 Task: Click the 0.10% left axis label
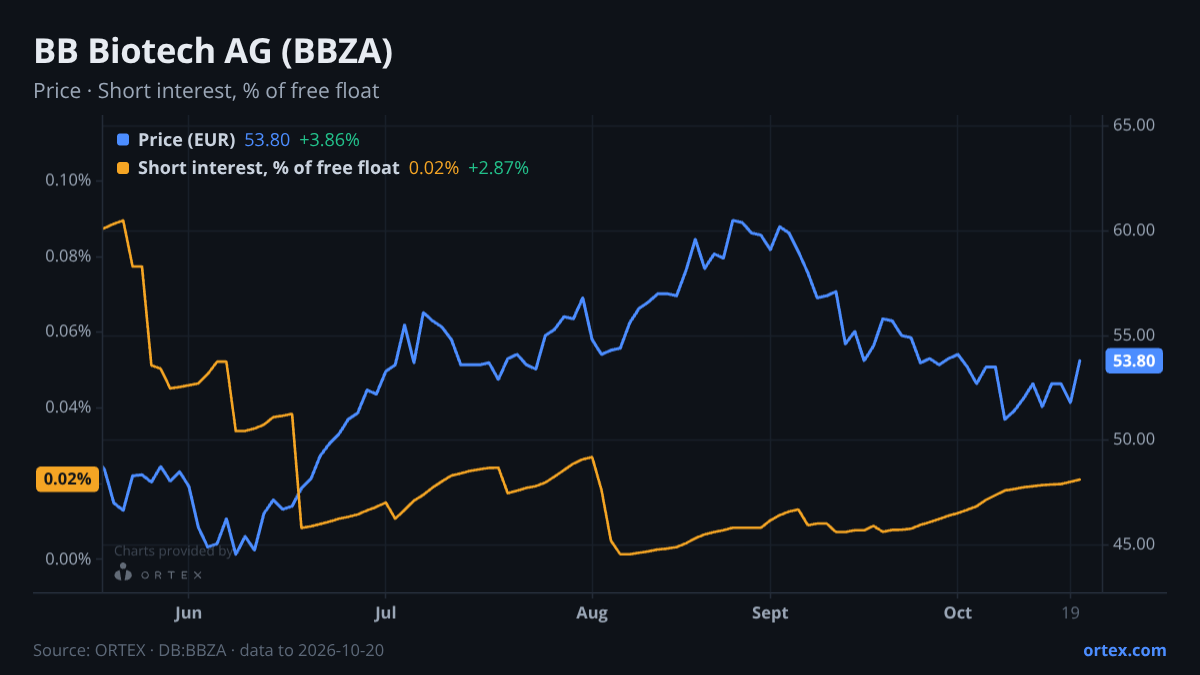(68, 181)
